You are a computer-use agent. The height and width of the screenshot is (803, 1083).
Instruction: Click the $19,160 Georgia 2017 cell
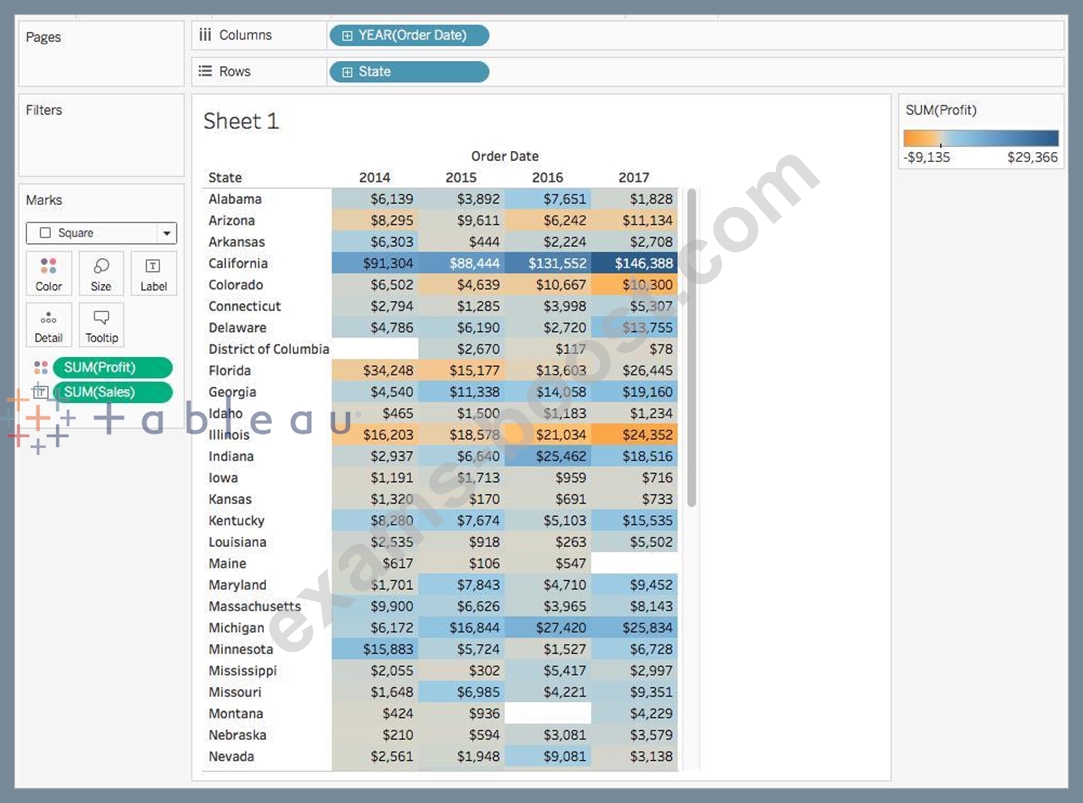pyautogui.click(x=634, y=391)
